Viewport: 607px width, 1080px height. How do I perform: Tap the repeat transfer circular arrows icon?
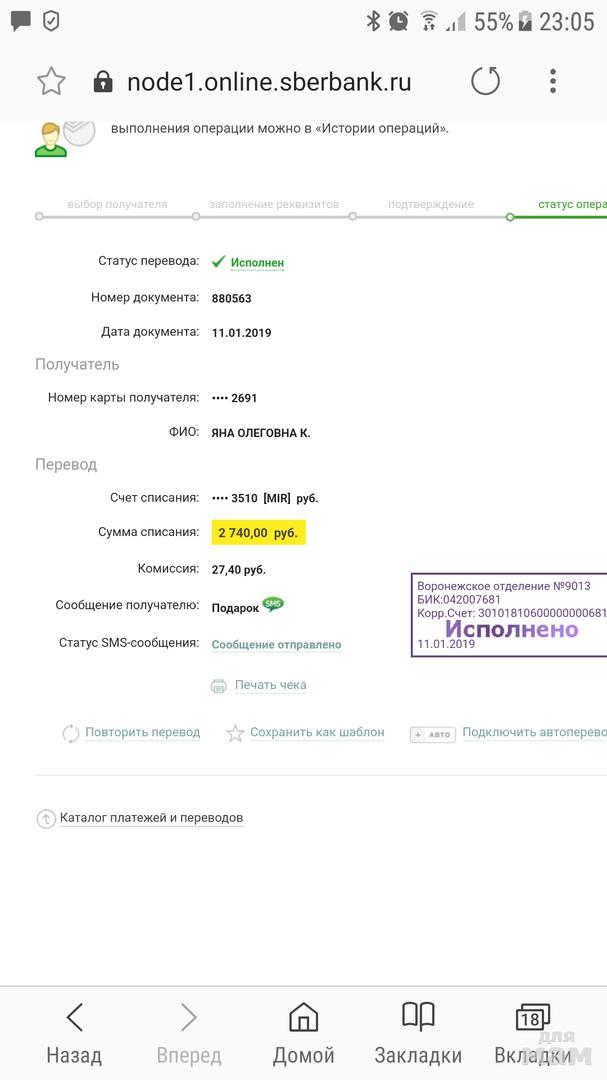tap(70, 733)
